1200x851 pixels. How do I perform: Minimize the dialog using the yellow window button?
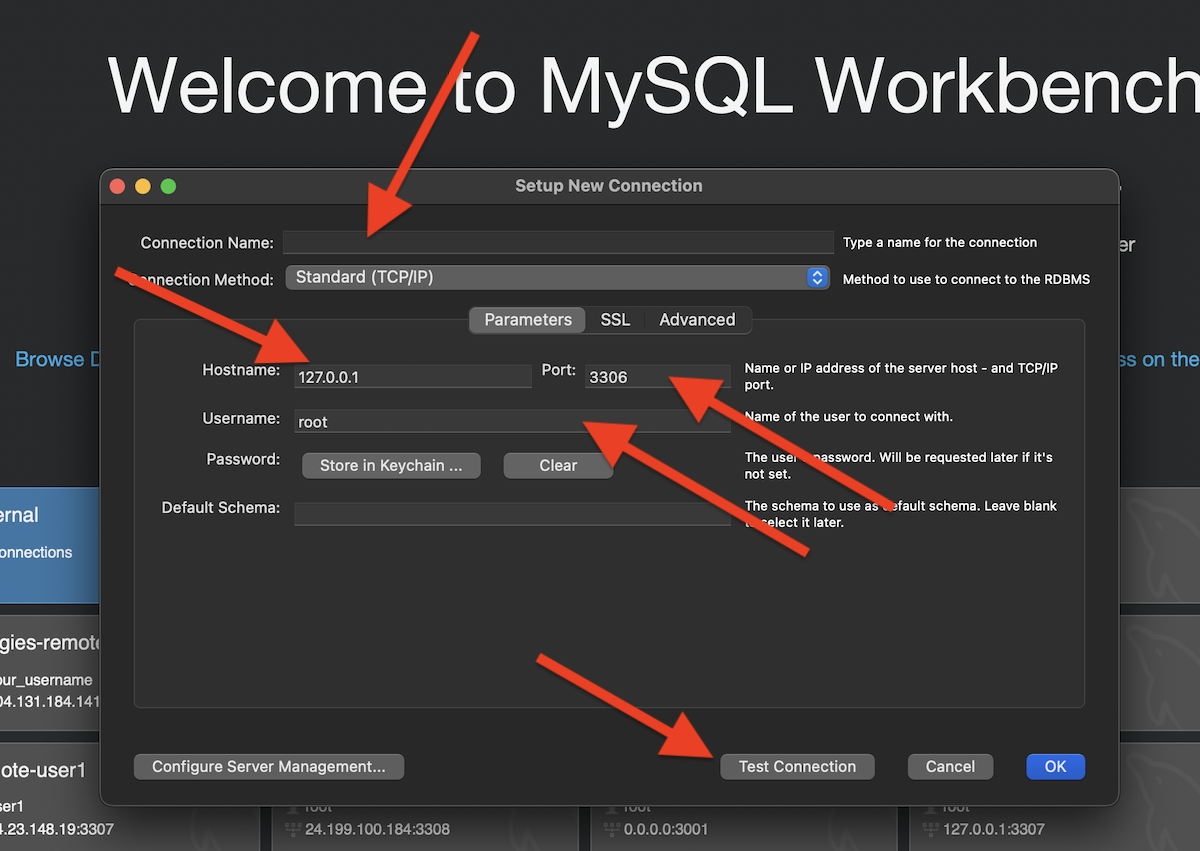point(142,186)
